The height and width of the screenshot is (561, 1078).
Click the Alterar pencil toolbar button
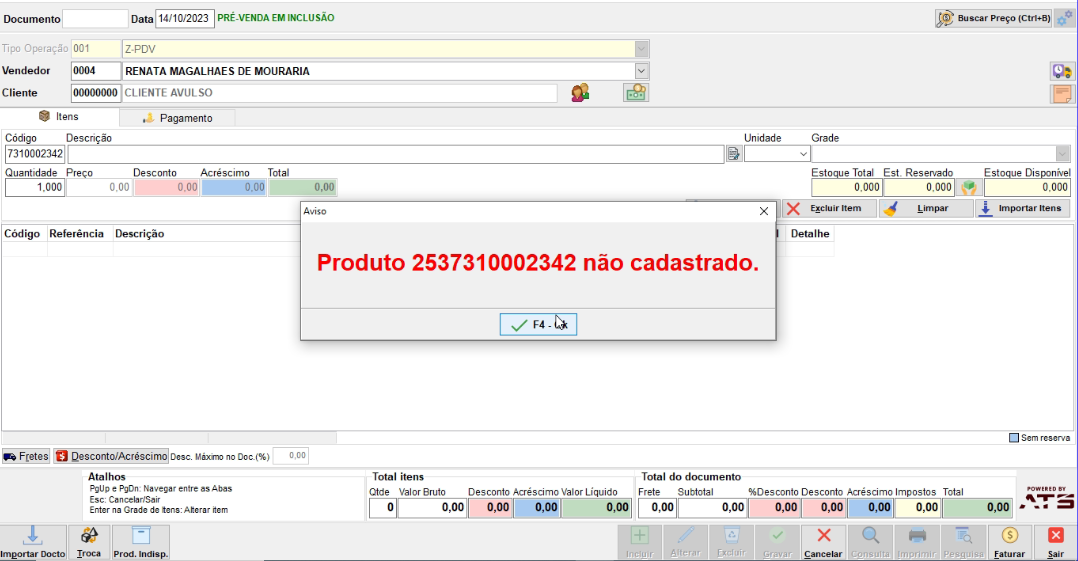click(685, 542)
